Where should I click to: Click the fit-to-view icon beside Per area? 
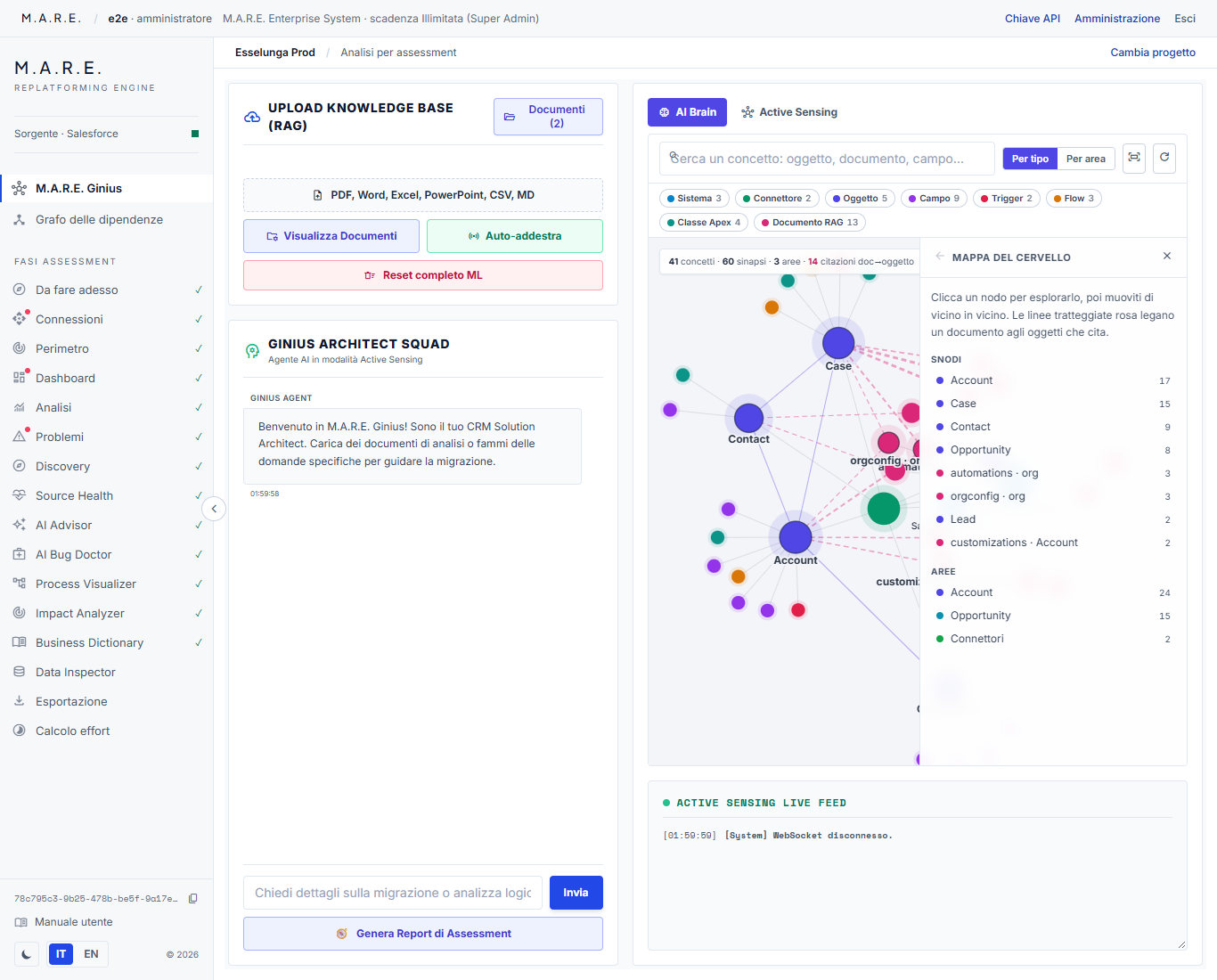pyautogui.click(x=1134, y=158)
